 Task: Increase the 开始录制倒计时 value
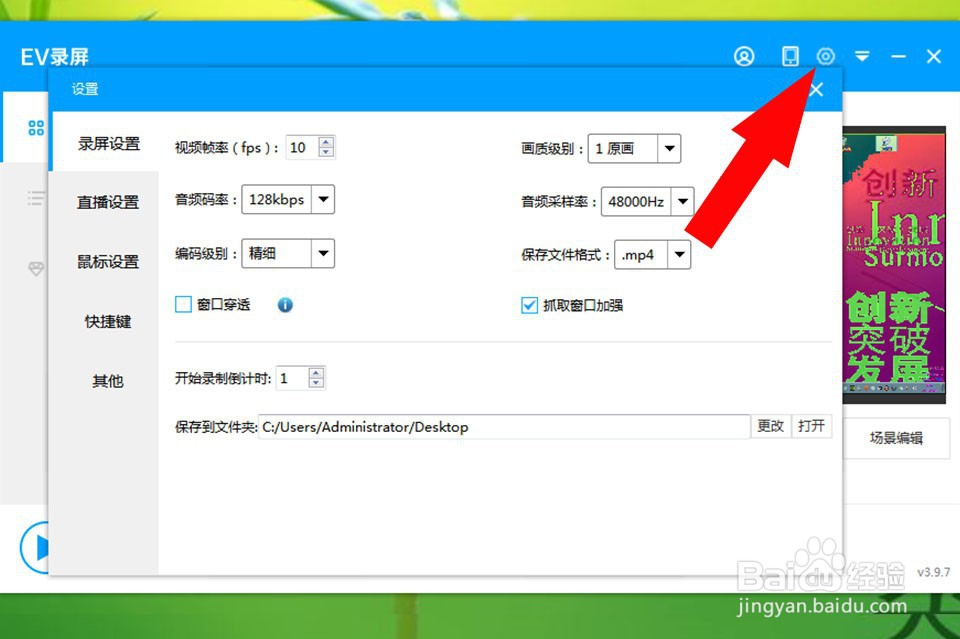(316, 373)
